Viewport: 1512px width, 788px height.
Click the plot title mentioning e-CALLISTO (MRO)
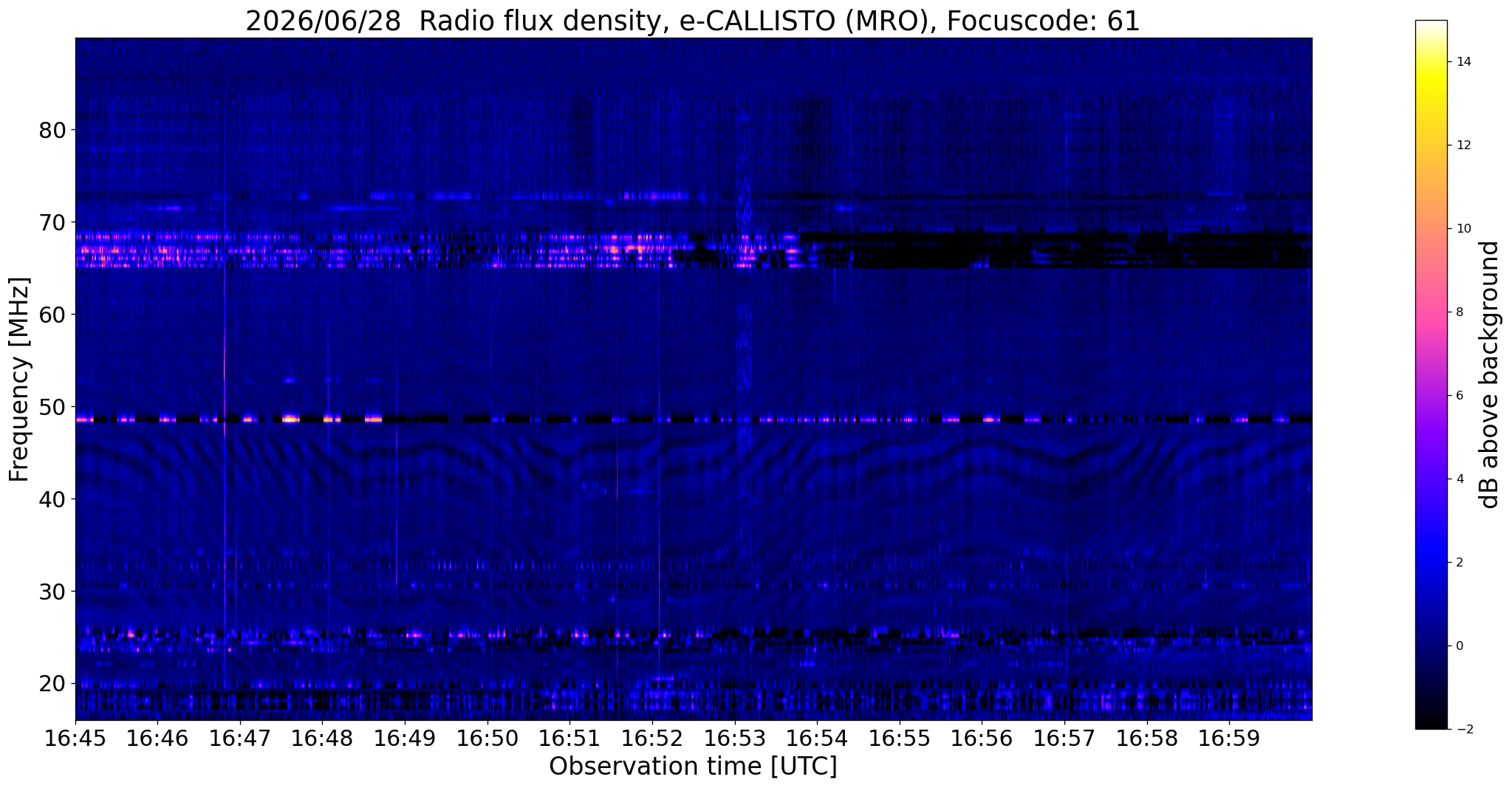pyautogui.click(x=693, y=21)
